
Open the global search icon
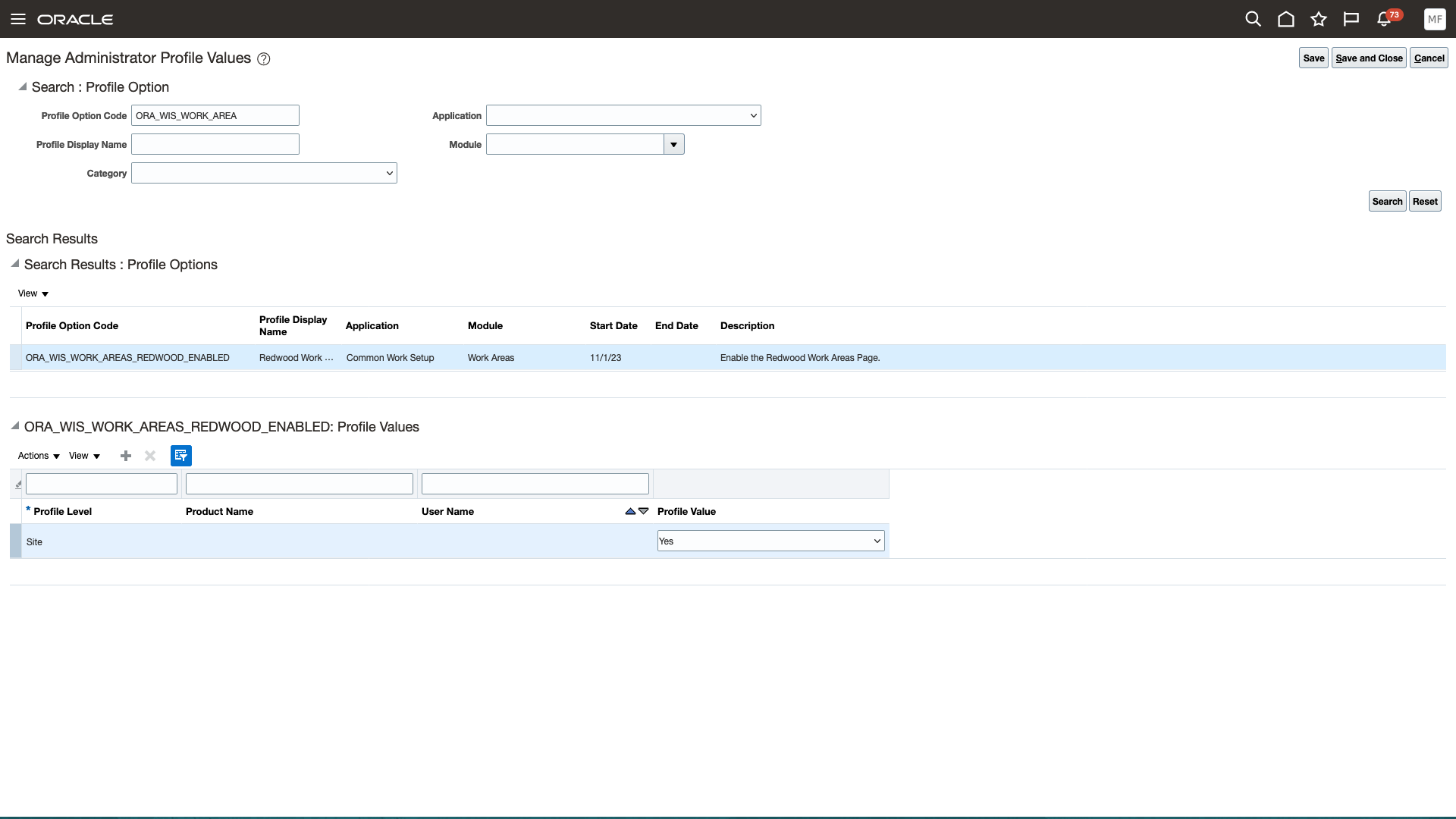tap(1253, 19)
